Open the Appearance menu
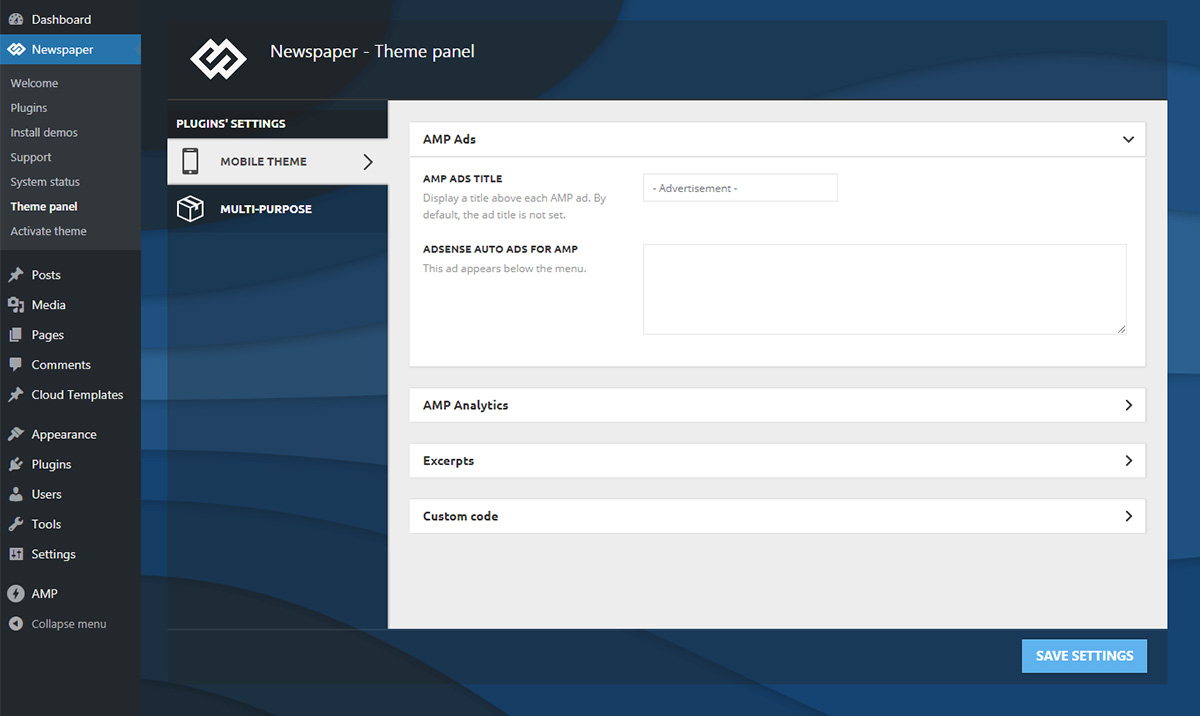 pos(70,435)
